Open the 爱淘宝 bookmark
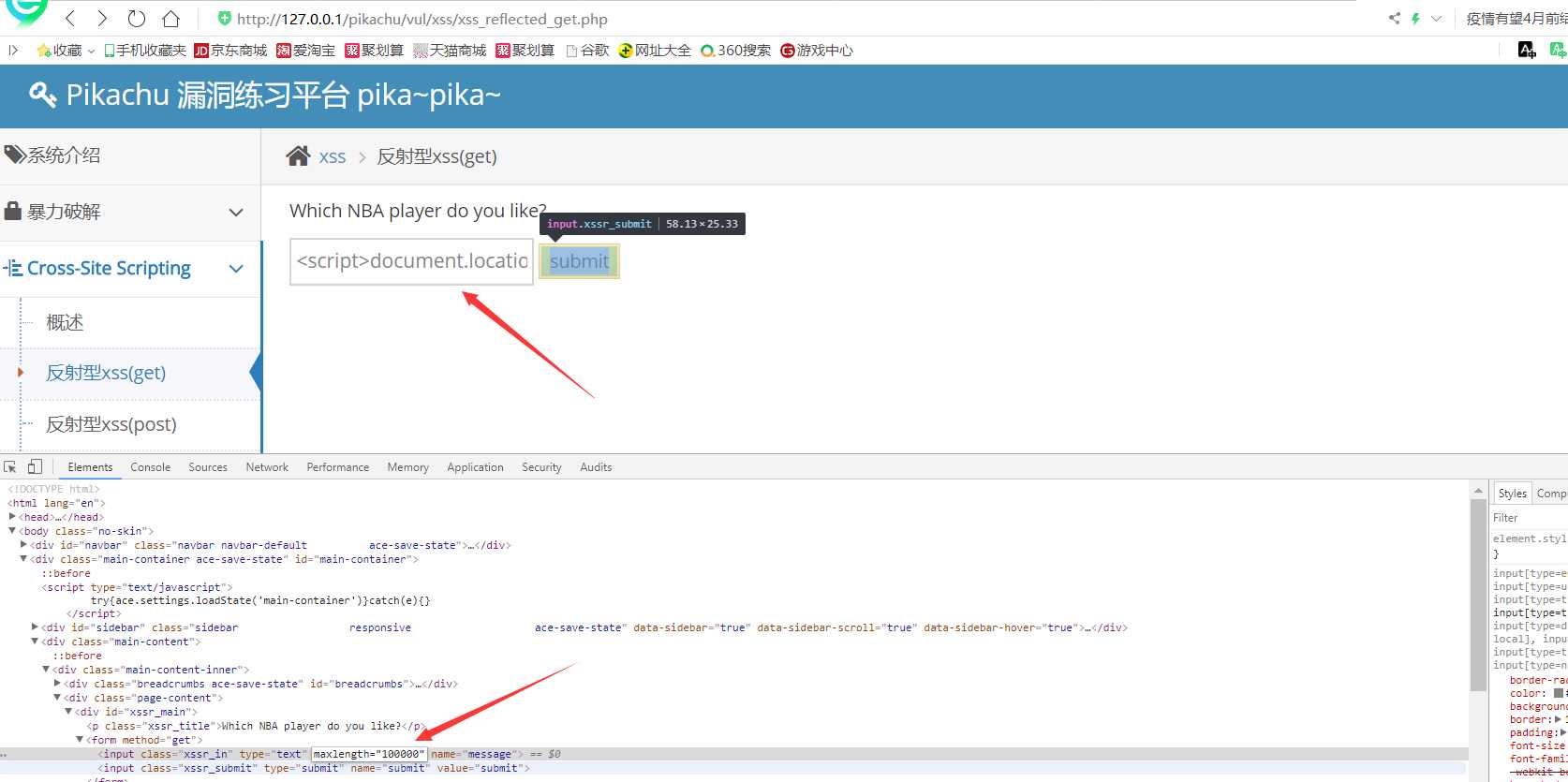The width and height of the screenshot is (1568, 782). (x=305, y=50)
